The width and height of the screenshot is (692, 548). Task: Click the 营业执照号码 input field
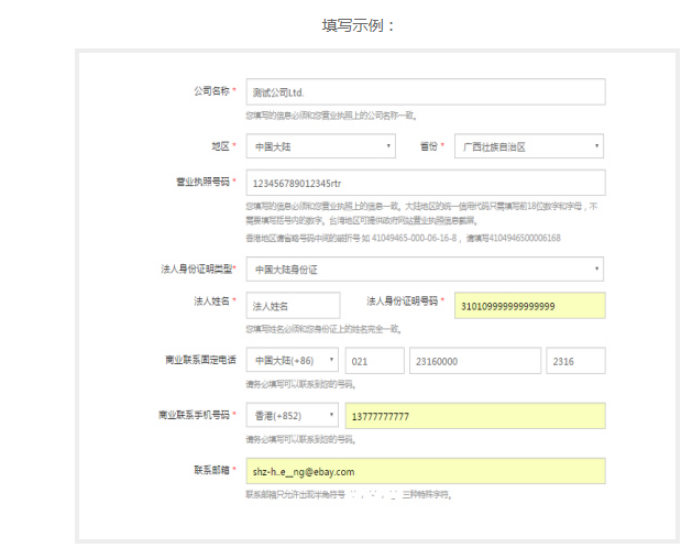click(425, 182)
